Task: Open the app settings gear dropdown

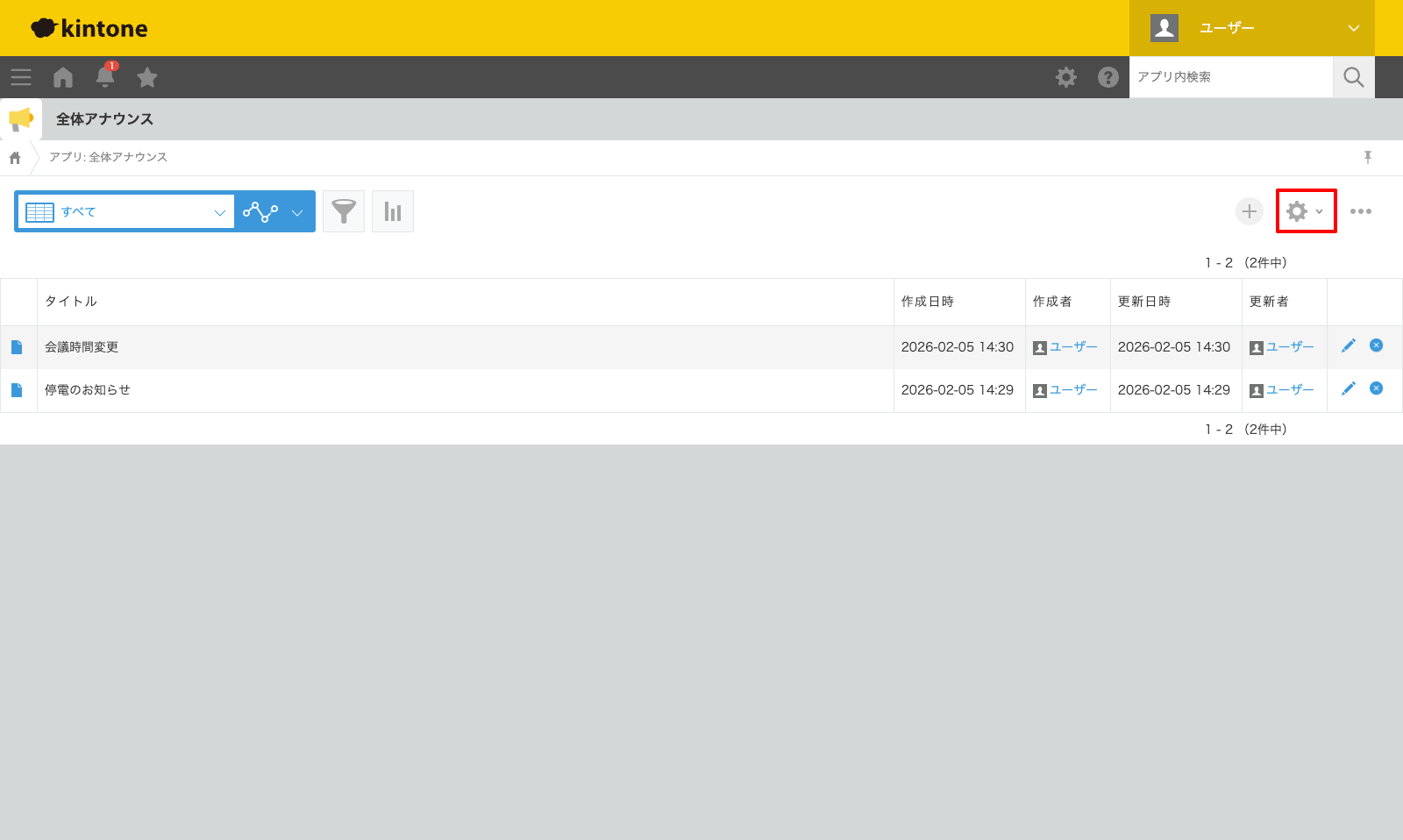Action: 1306,211
